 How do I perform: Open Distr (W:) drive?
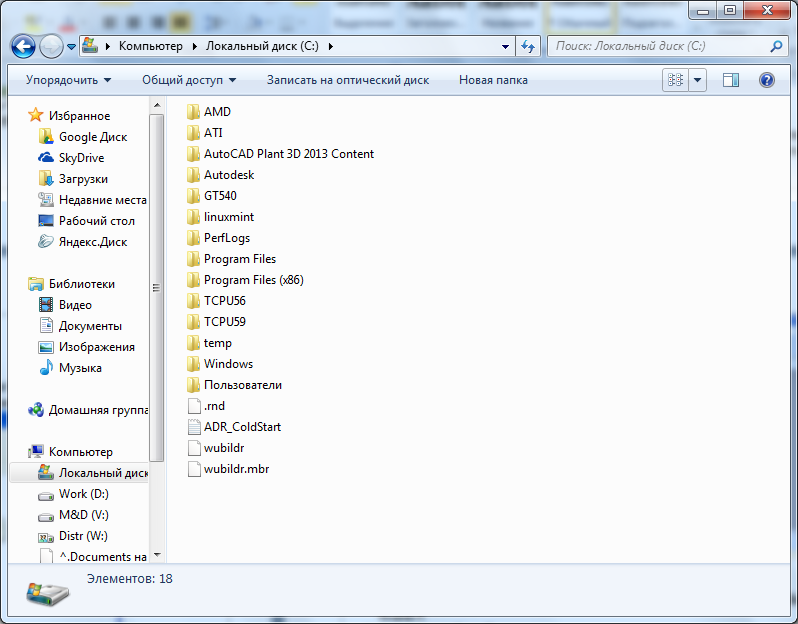point(73,536)
